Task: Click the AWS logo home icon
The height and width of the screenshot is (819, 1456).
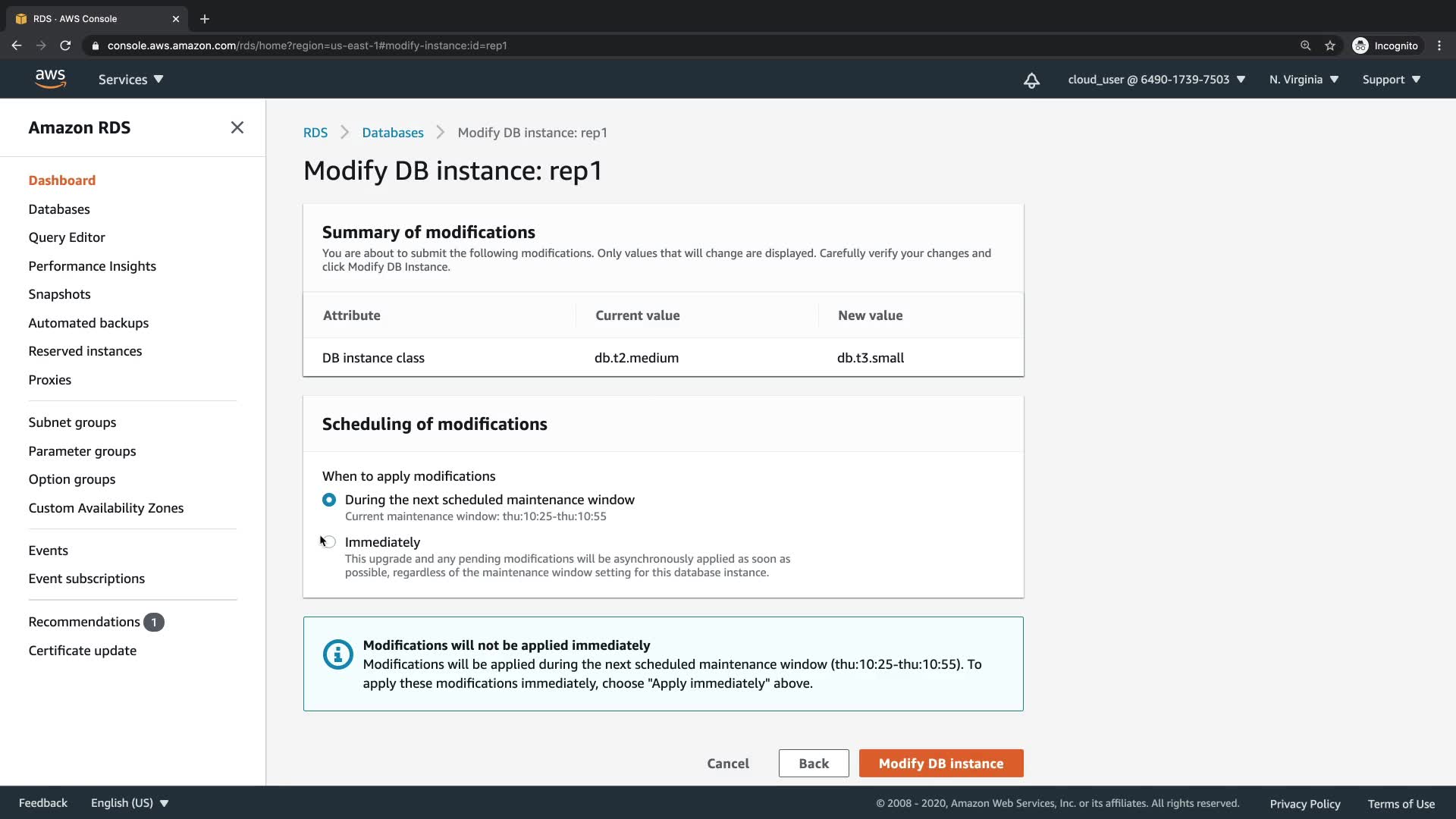Action: pyautogui.click(x=50, y=79)
